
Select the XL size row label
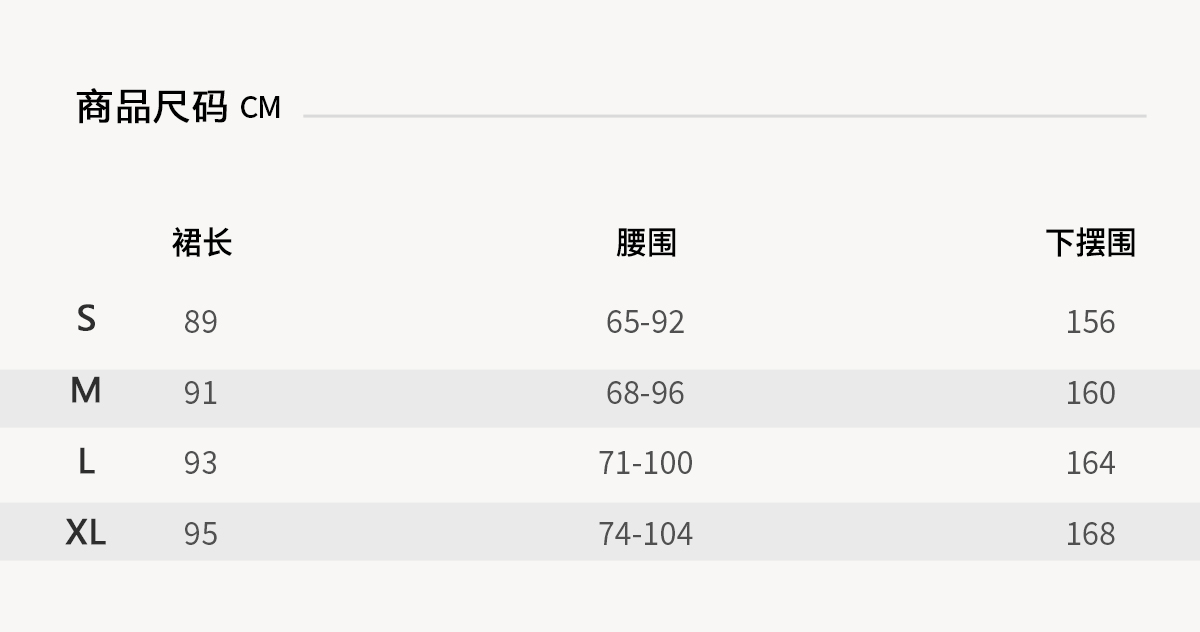pos(86,532)
